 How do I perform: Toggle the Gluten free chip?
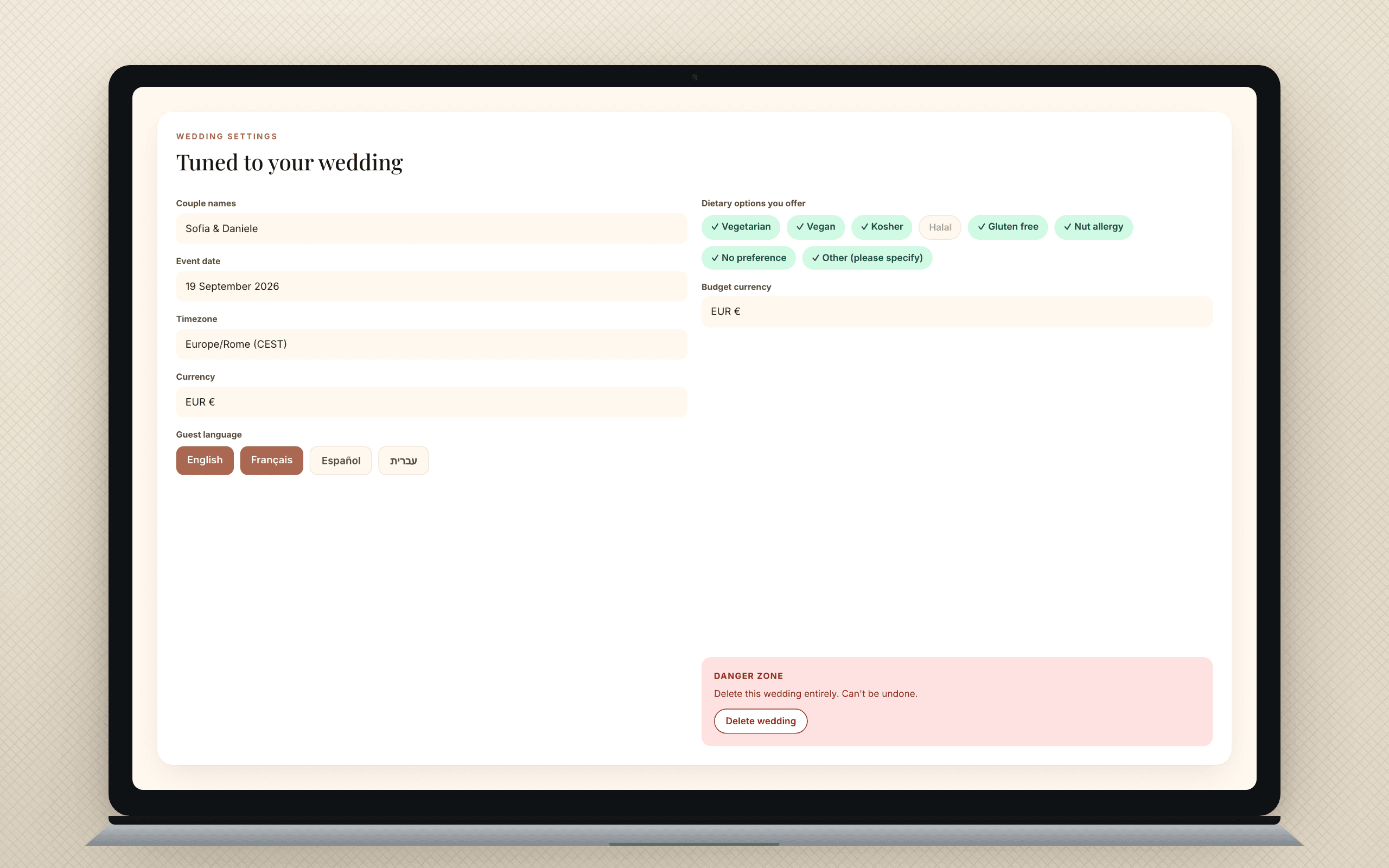(1008, 227)
